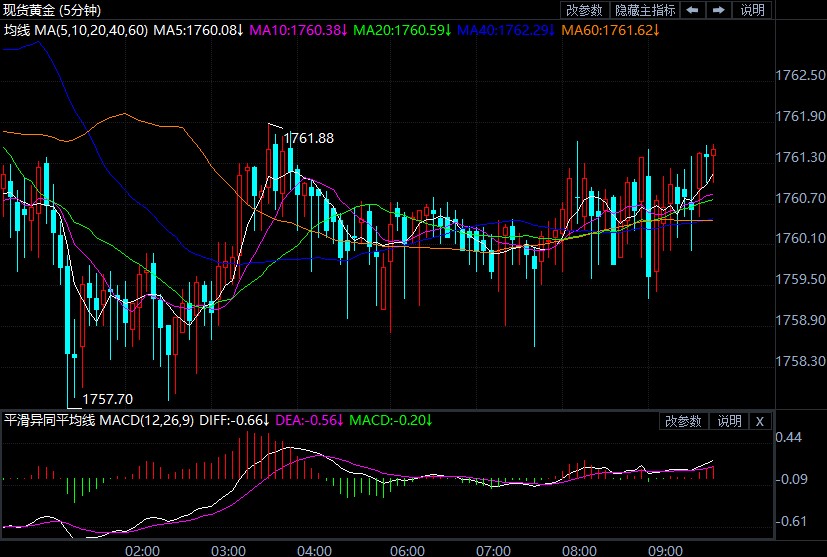Click the -0.09 MACD axis label

[x=791, y=479]
